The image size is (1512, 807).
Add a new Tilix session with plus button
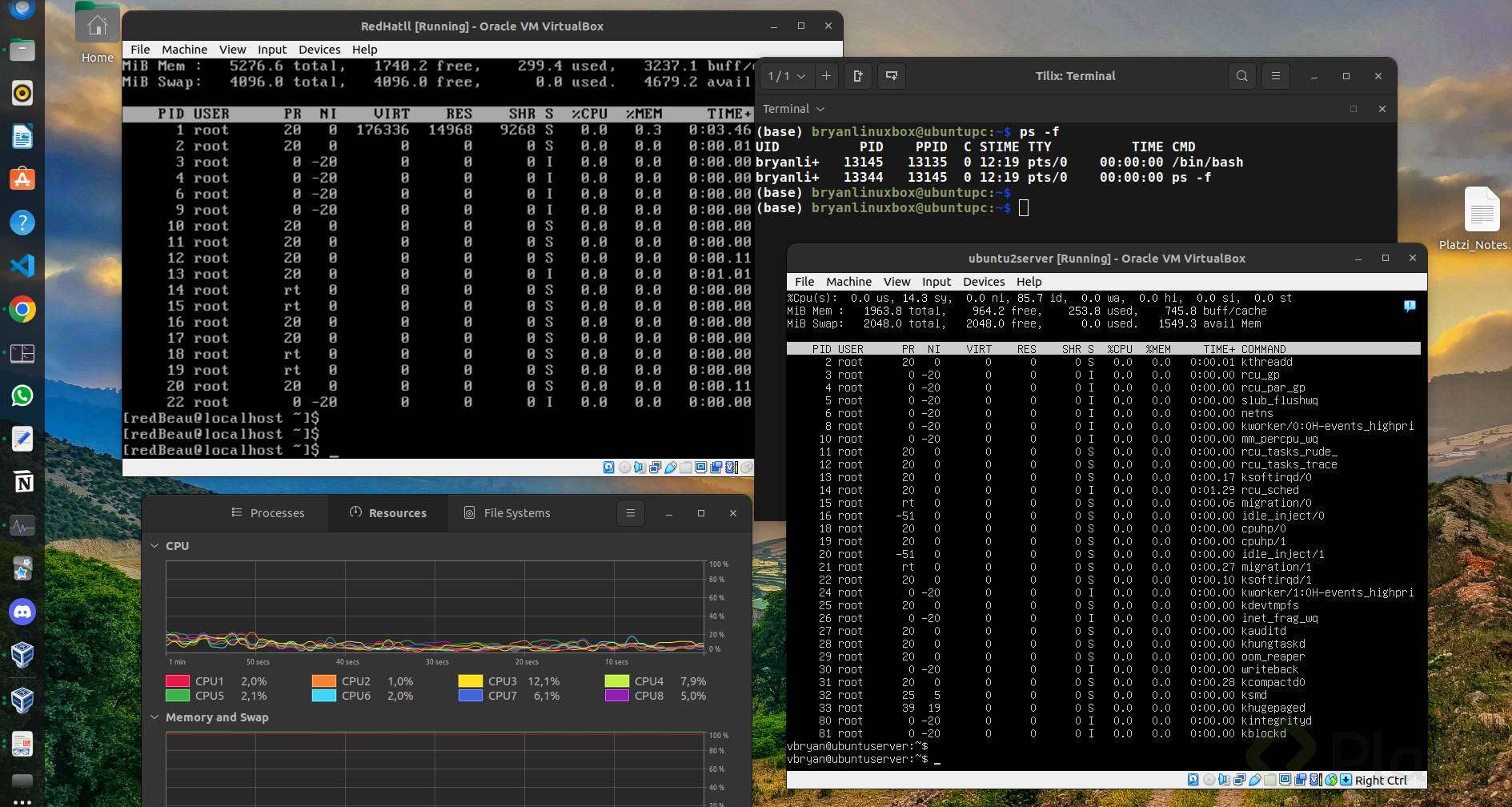click(x=826, y=76)
